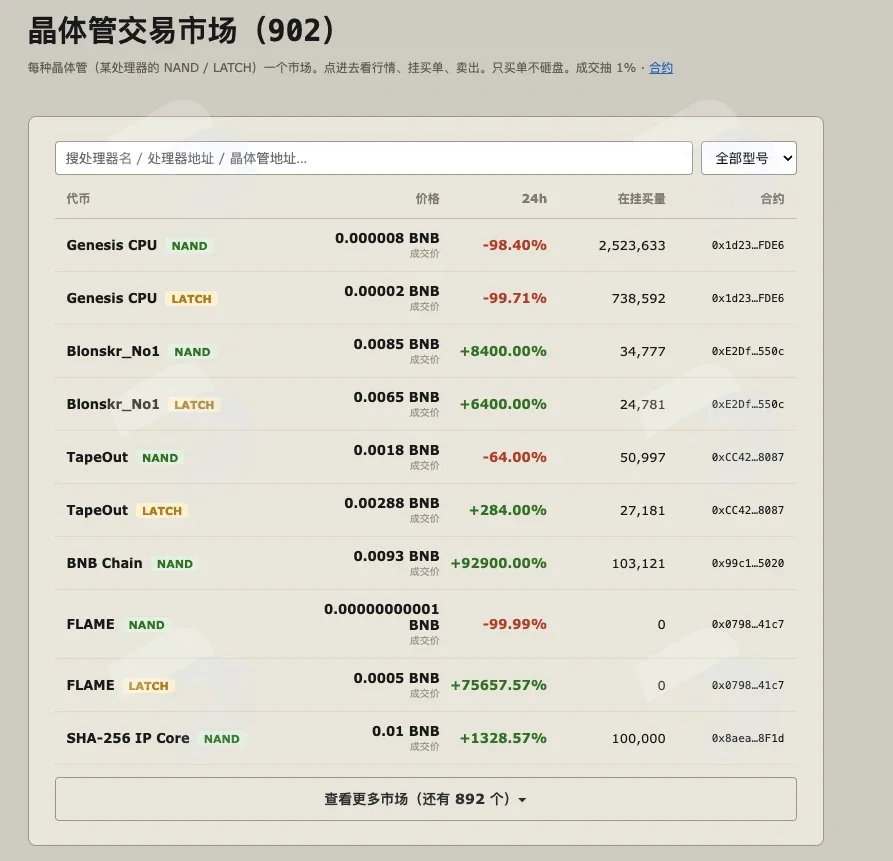Select the Blonskr_No1 LATCH market
This screenshot has height=861, width=893.
tap(425, 404)
